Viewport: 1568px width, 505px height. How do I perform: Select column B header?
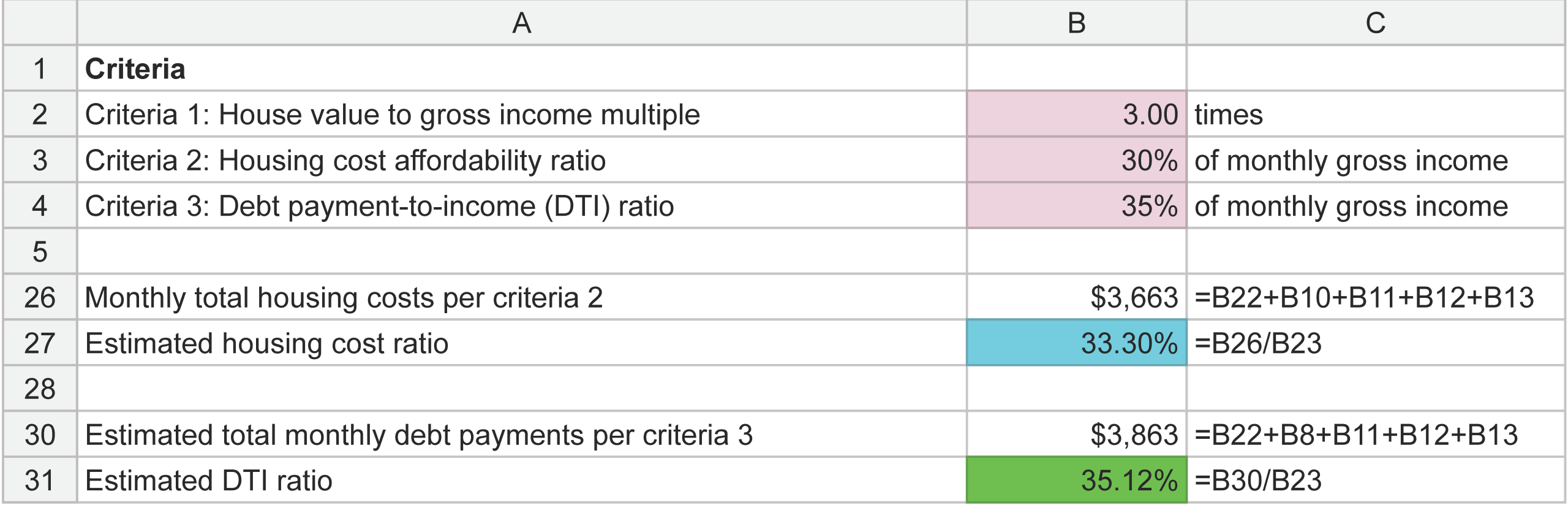pyautogui.click(x=1076, y=23)
